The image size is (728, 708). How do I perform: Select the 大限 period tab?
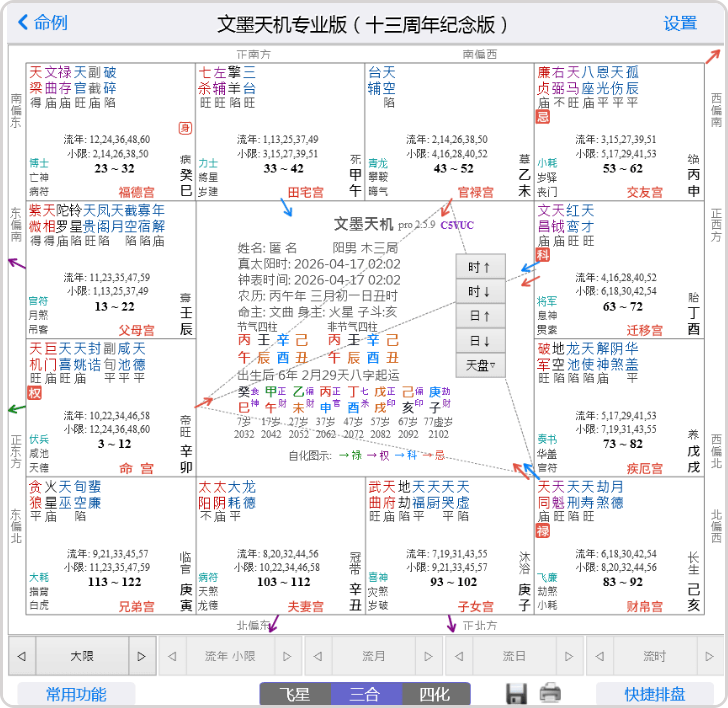click(82, 656)
